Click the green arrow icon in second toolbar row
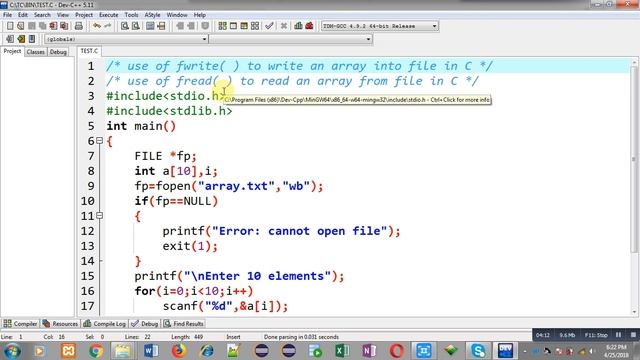 pos(21,39)
